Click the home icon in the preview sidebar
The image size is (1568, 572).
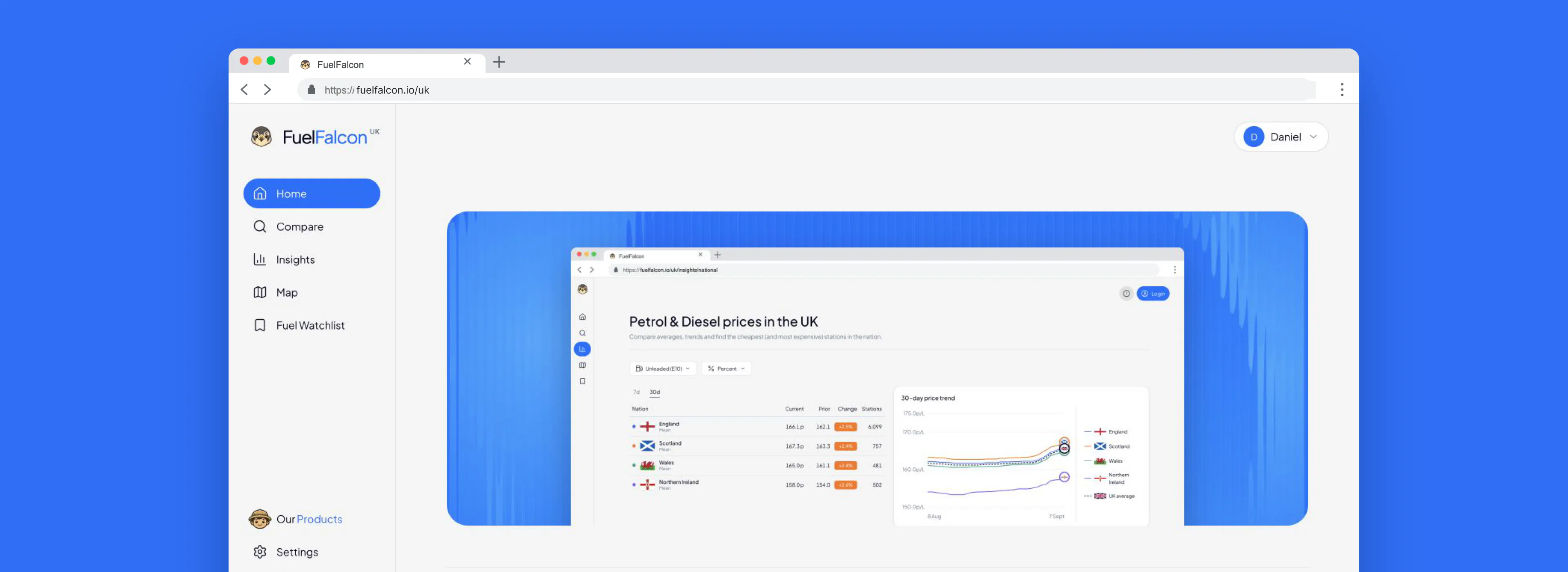(x=583, y=317)
